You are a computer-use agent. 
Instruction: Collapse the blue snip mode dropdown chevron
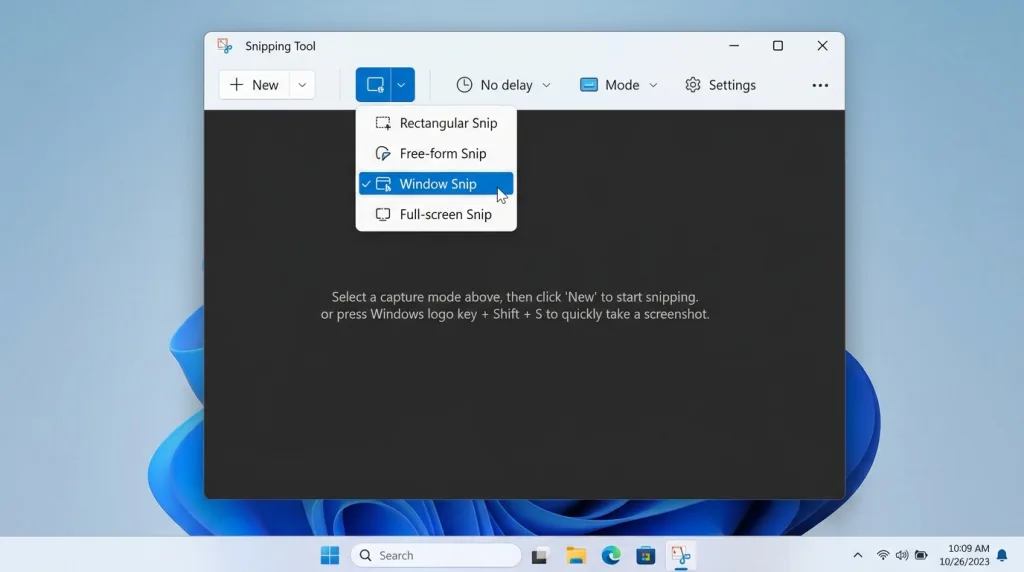point(402,85)
